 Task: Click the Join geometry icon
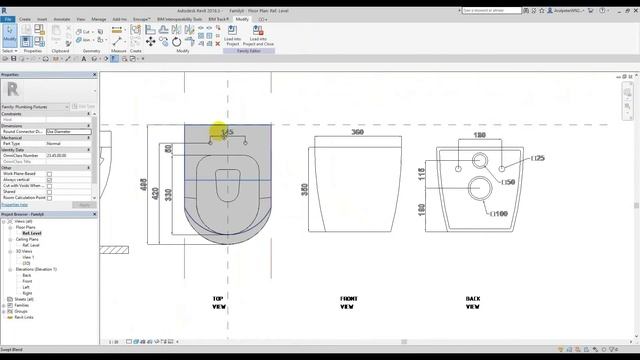(x=83, y=40)
